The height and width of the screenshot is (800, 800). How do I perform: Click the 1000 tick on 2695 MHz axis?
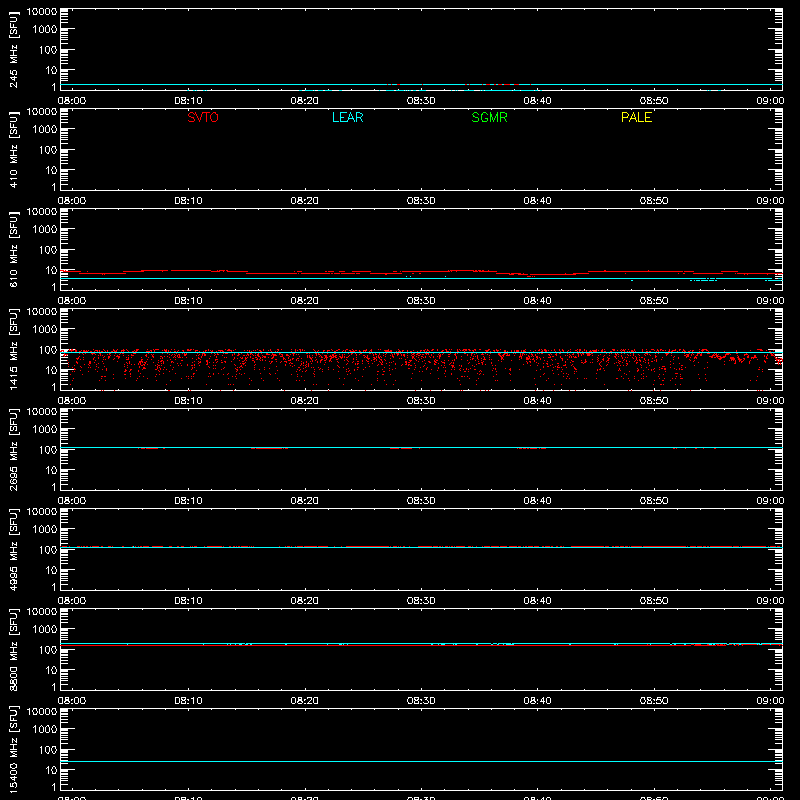(45, 430)
